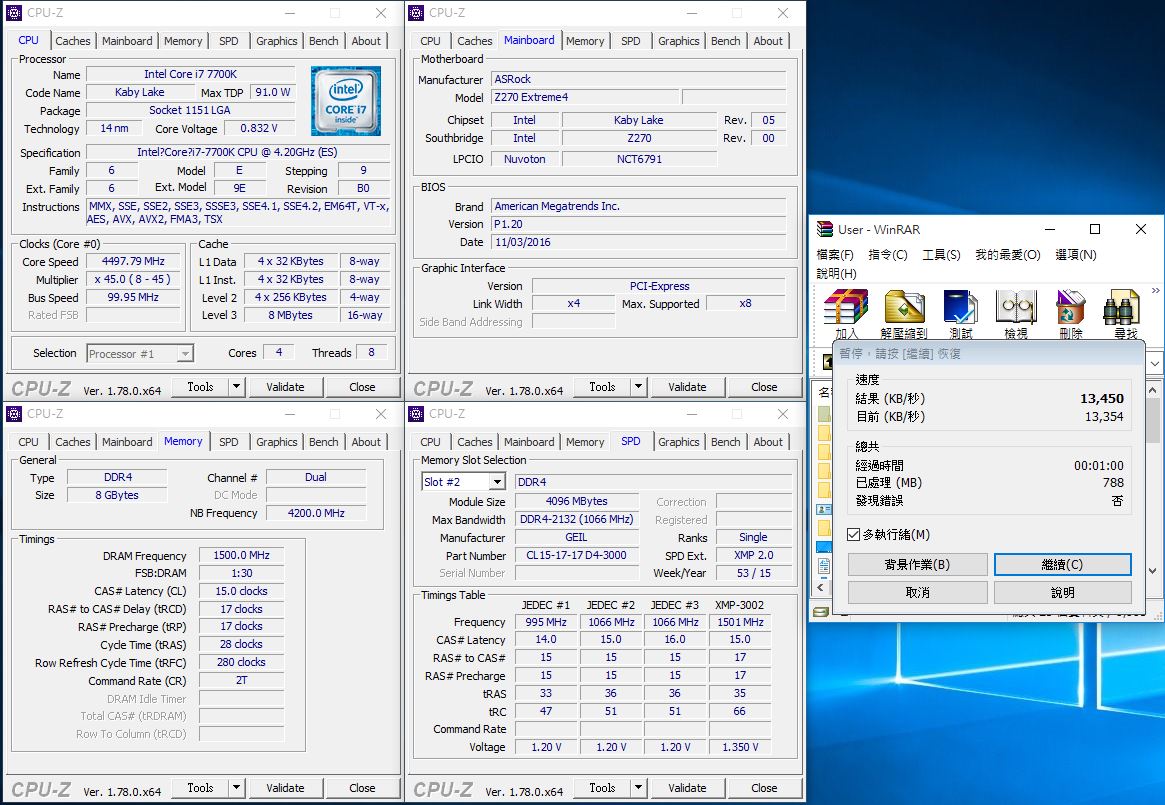Click Validate in CPU-Z Memory window

pyautogui.click(x=285, y=788)
